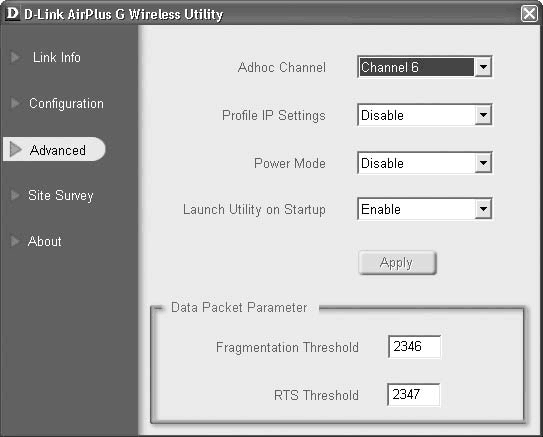Click the Fragmentation Threshold input field
Screen dimensions: 543x437
[x=414, y=346]
